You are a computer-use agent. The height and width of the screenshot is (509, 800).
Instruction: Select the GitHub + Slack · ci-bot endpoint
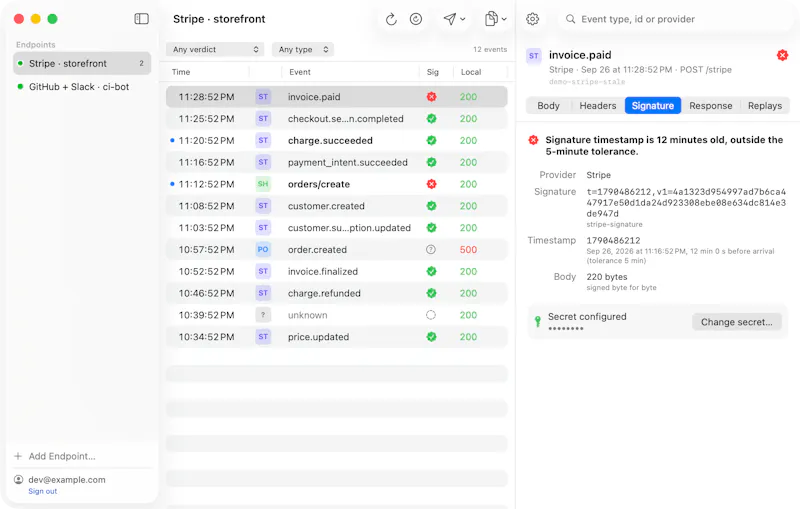tap(82, 87)
